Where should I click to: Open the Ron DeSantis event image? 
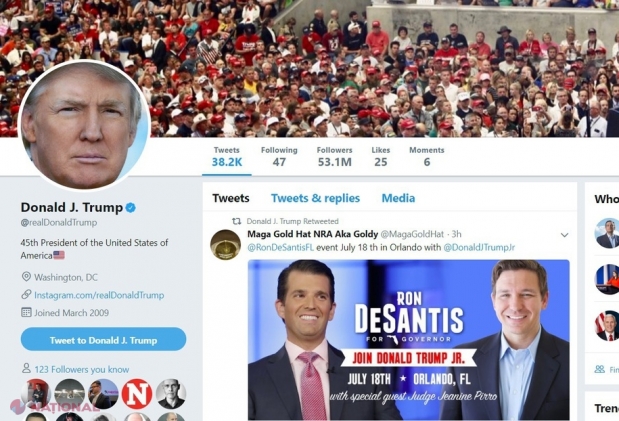click(409, 340)
